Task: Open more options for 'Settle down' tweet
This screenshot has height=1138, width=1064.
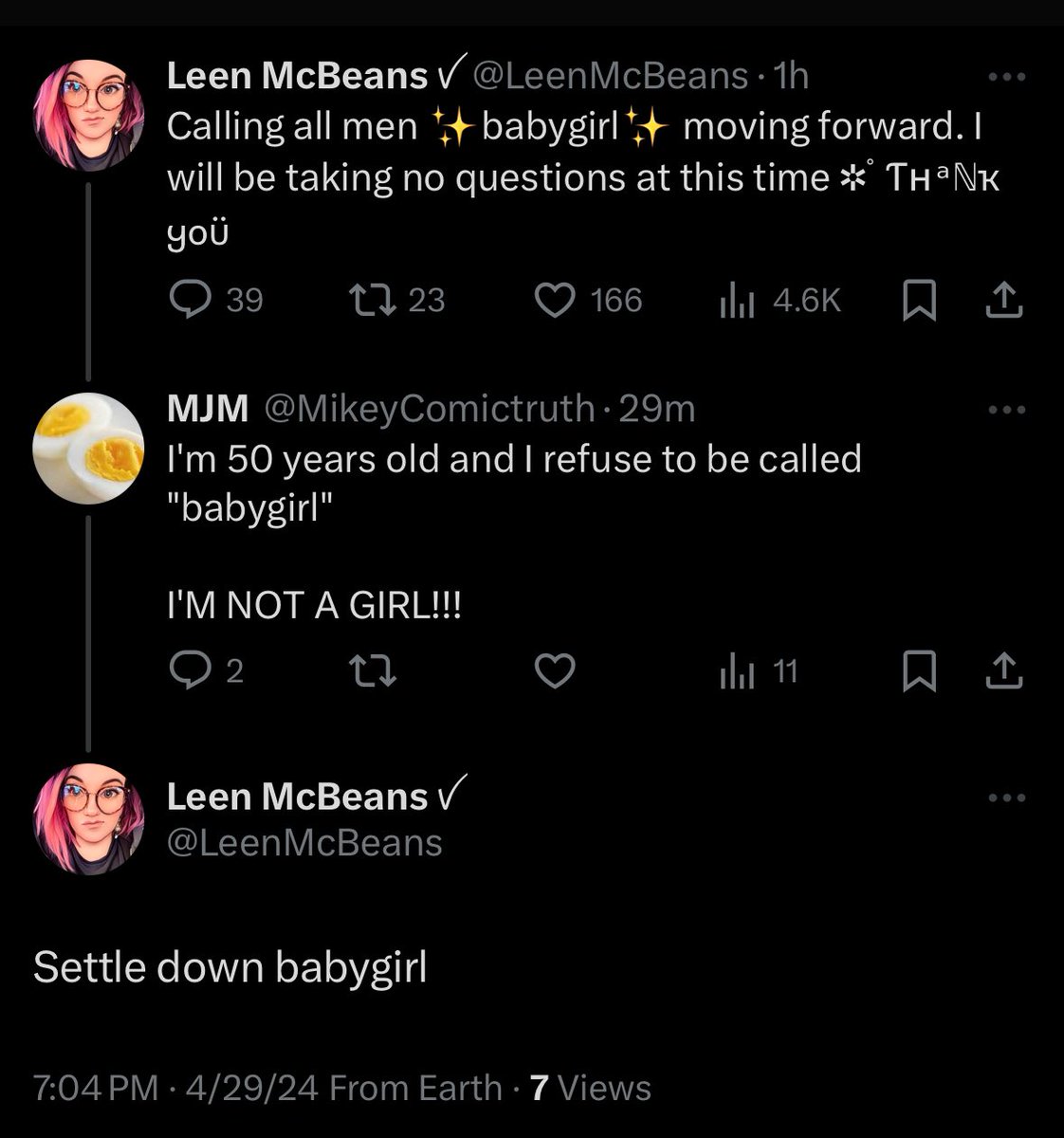Action: pos(1006,798)
